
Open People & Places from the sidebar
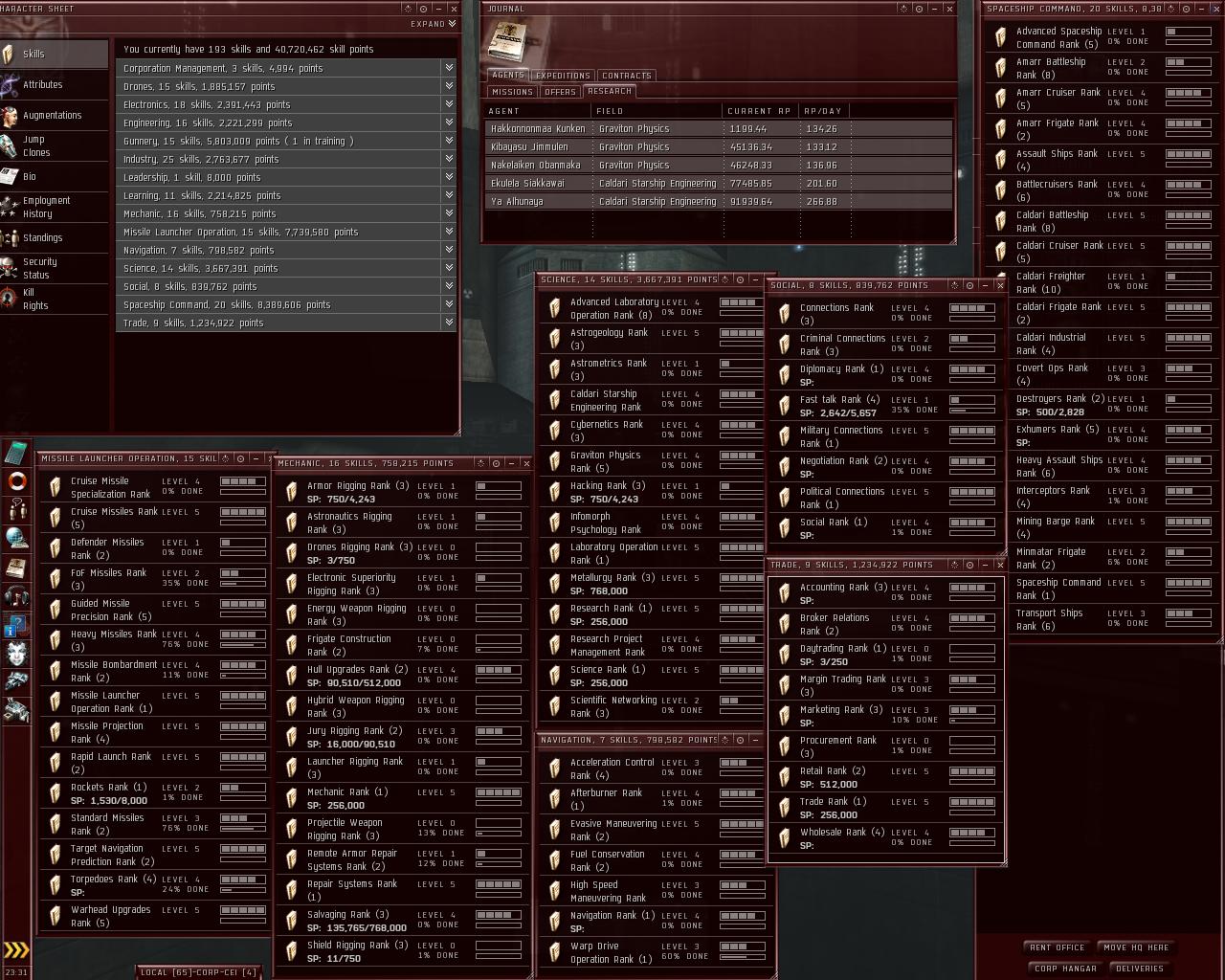15,509
